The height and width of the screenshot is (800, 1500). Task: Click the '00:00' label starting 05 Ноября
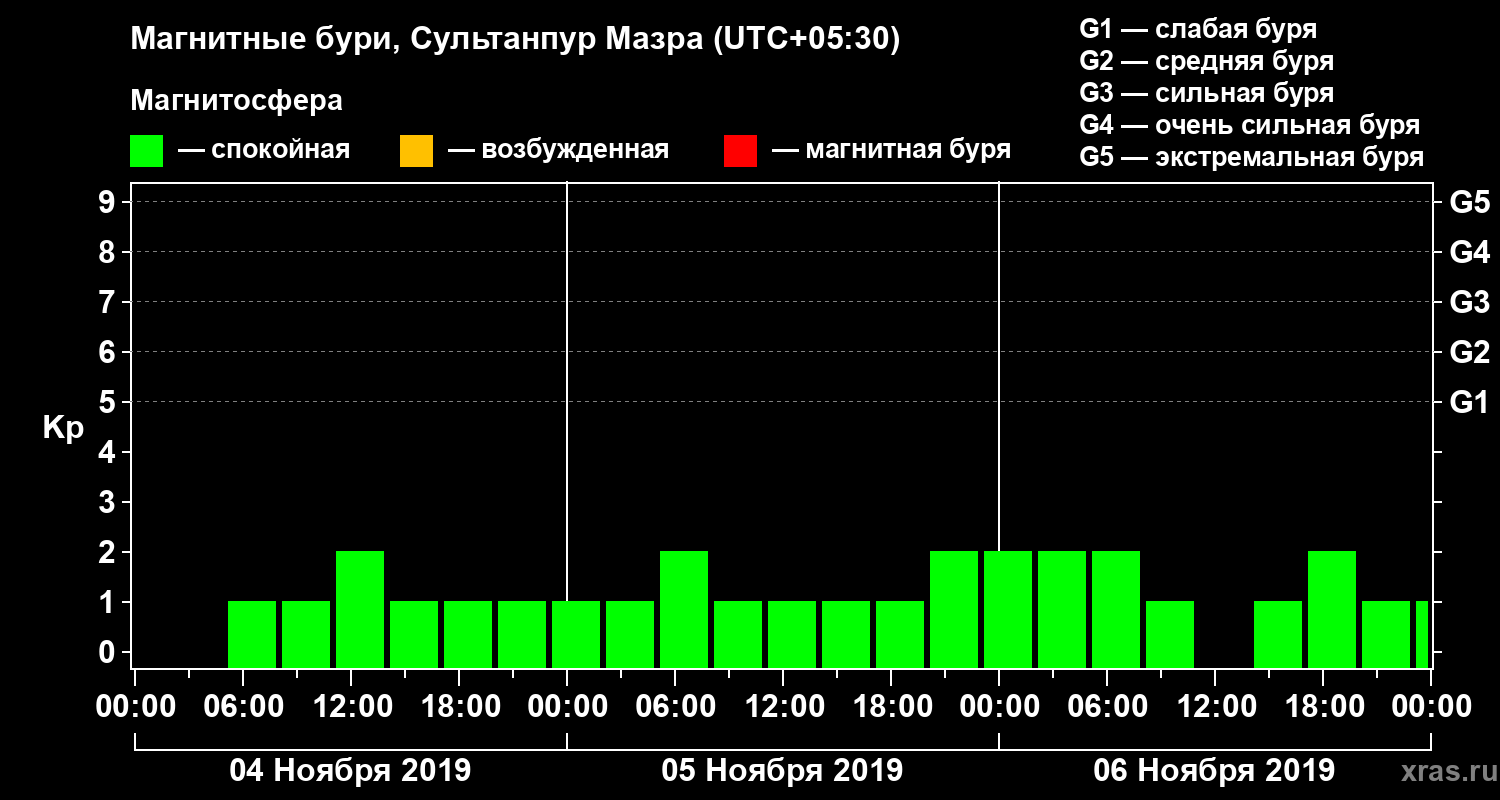(x=567, y=707)
